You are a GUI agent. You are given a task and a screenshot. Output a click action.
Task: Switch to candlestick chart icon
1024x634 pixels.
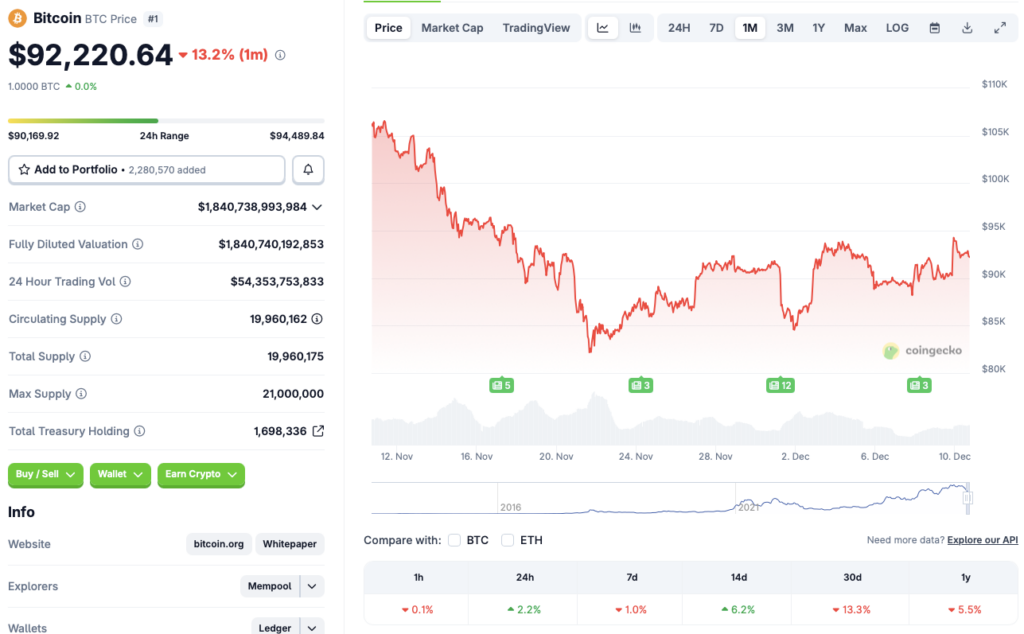click(635, 27)
